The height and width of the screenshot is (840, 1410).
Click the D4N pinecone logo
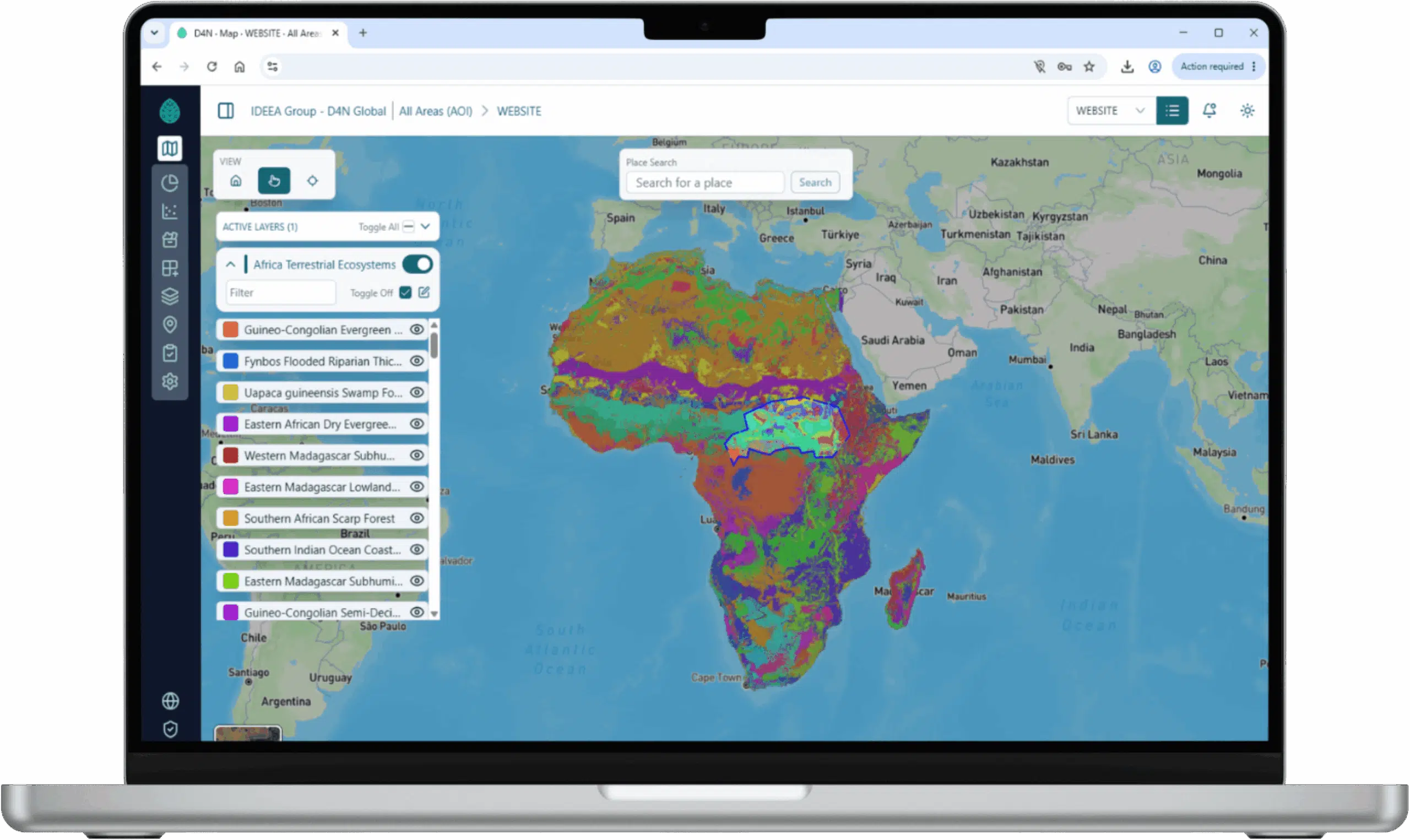tap(170, 111)
